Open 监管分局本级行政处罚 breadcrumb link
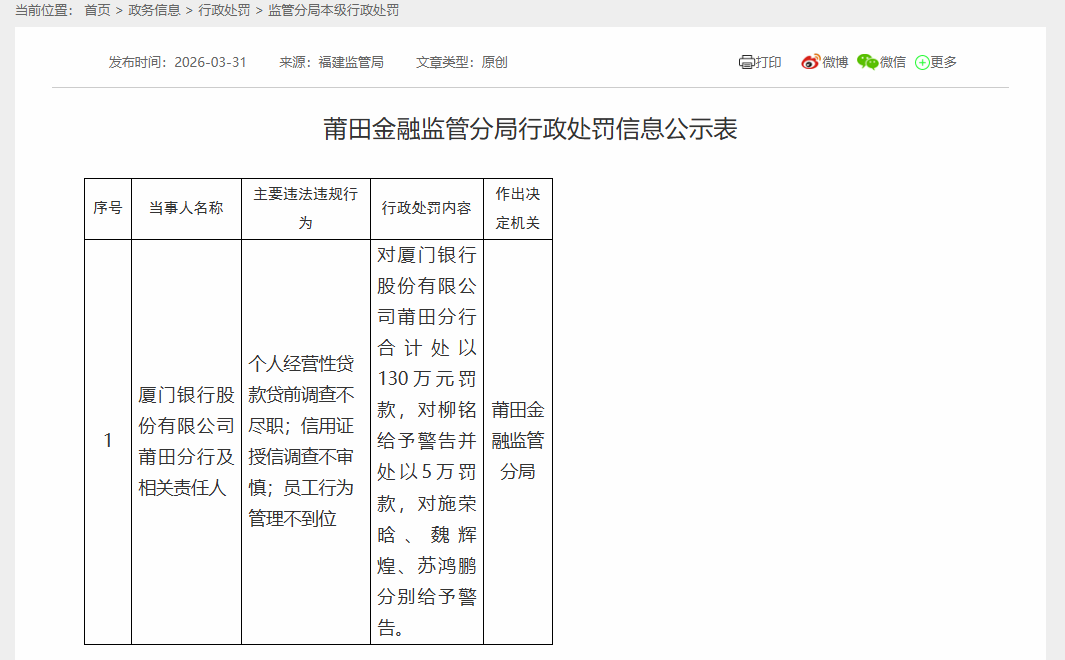Screen dimensions: 1065x660 pyautogui.click(x=333, y=10)
